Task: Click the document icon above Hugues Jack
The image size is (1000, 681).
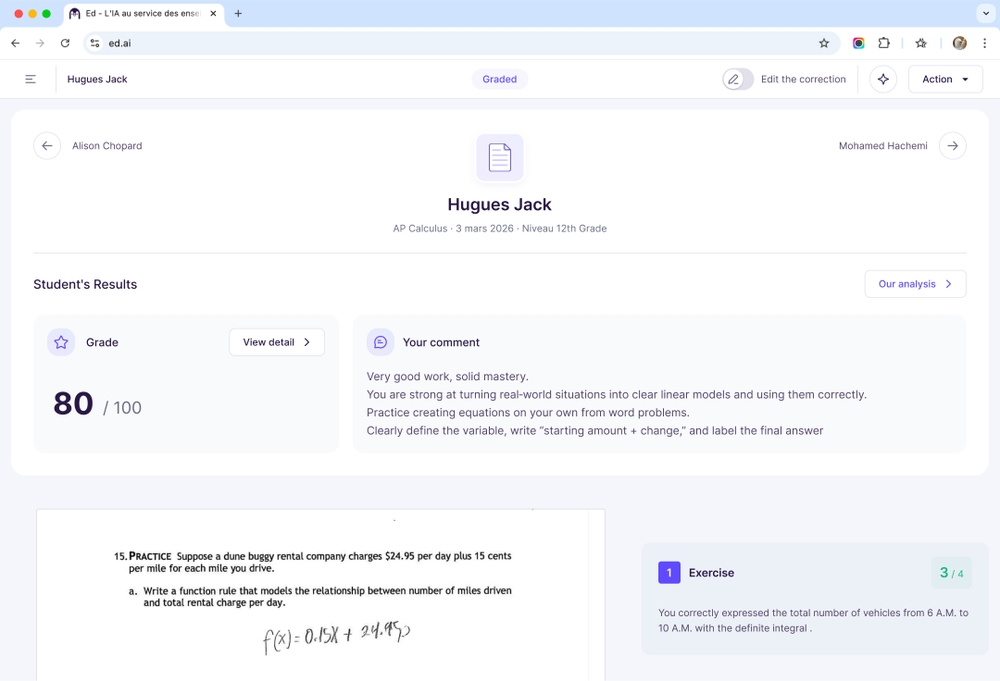Action: pos(500,157)
